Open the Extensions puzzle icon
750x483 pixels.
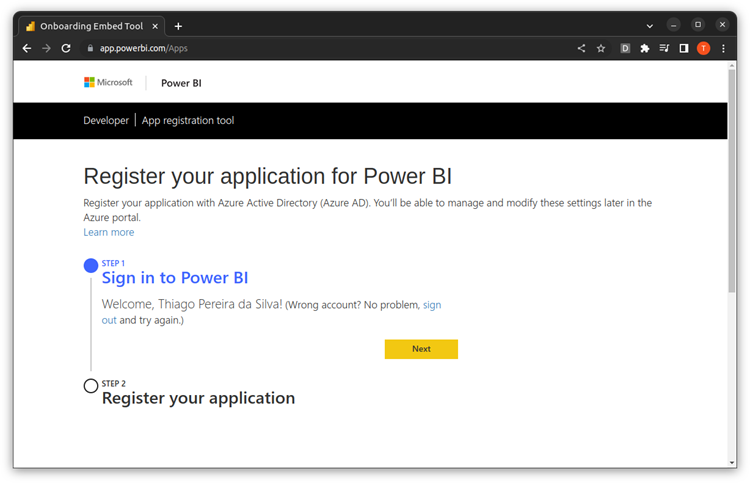coord(645,48)
